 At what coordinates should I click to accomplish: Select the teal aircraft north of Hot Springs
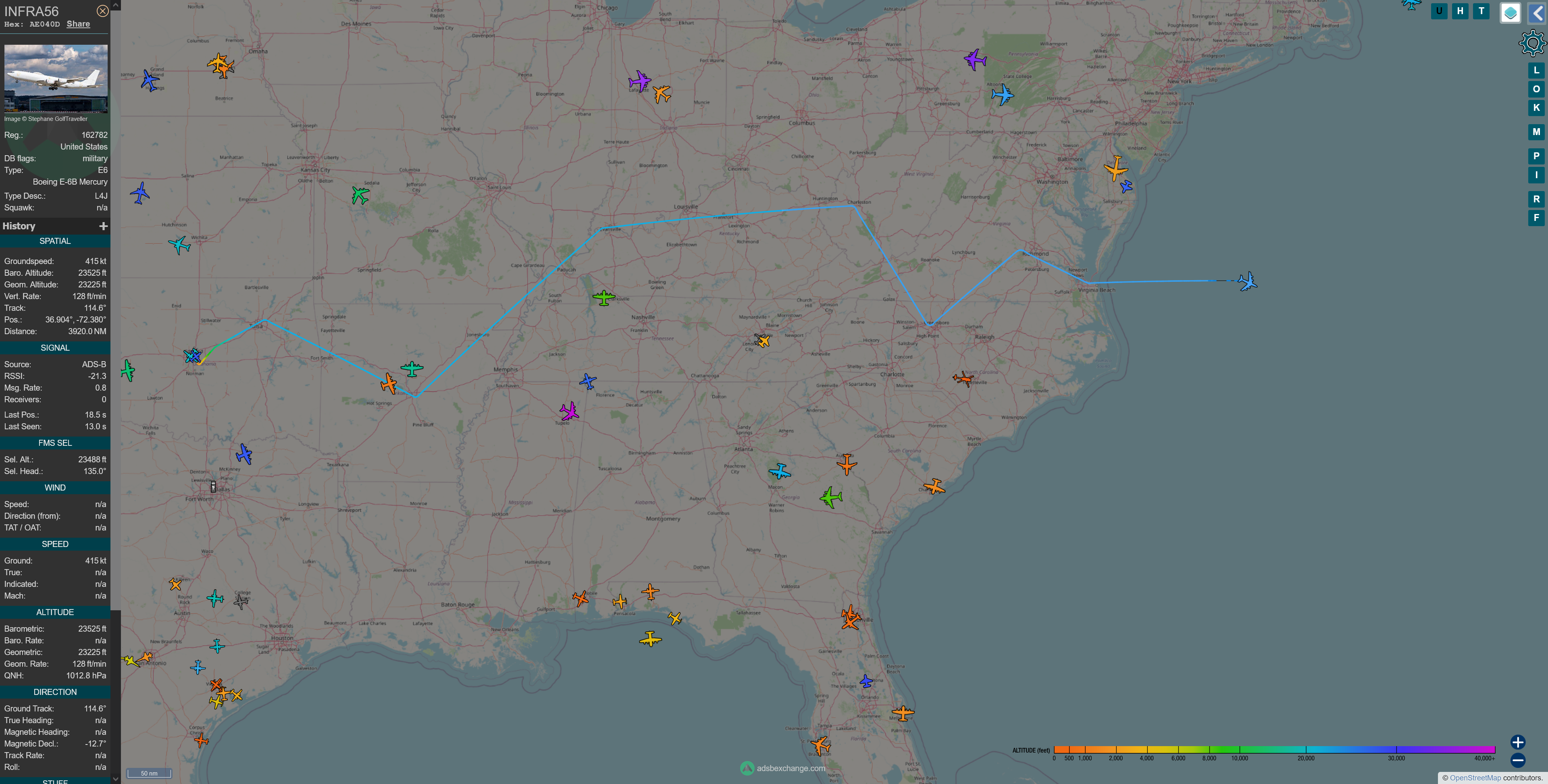[x=412, y=368]
